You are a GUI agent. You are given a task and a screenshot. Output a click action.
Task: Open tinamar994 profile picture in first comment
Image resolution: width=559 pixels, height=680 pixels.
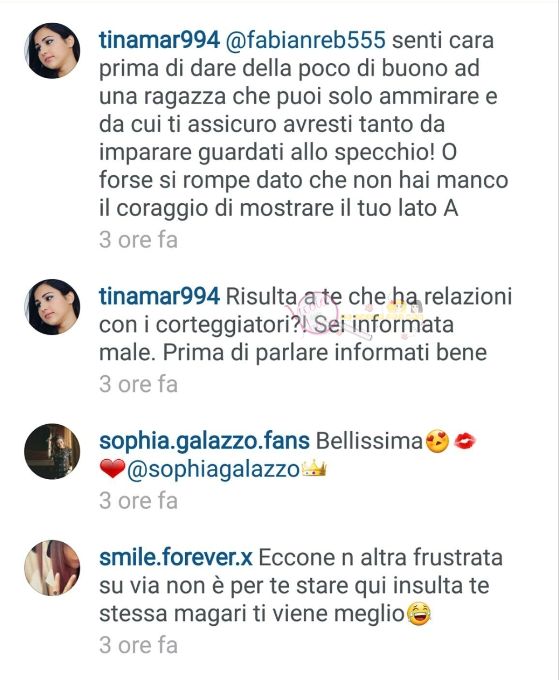coord(52,51)
